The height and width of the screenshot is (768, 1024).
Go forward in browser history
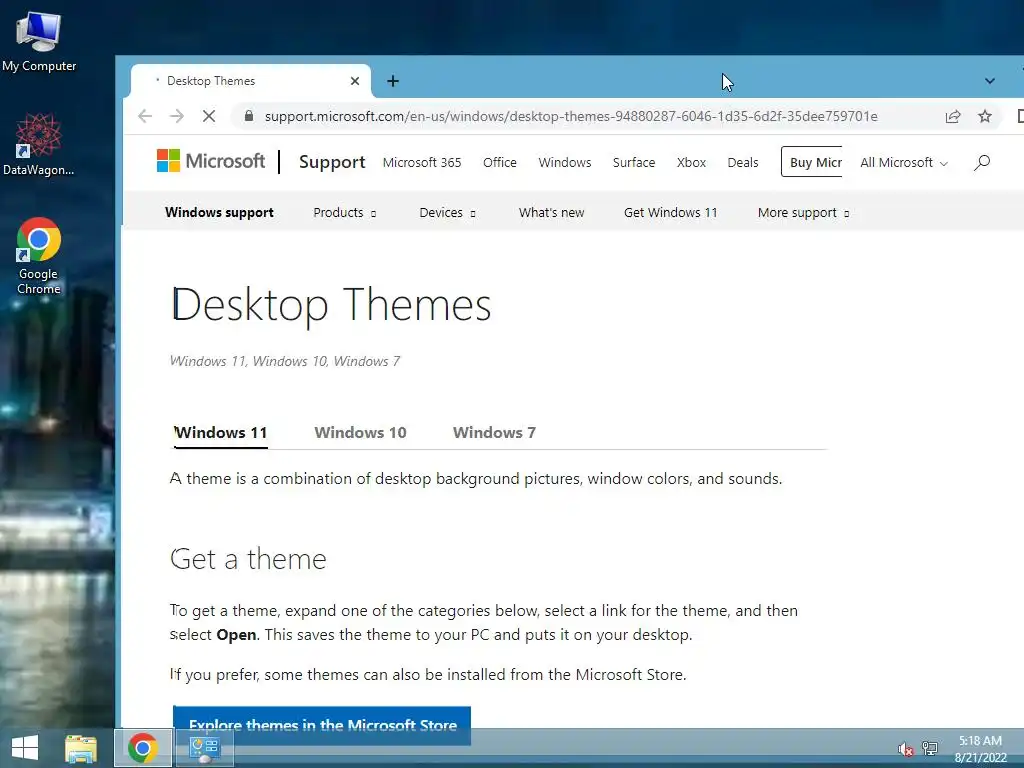176,116
